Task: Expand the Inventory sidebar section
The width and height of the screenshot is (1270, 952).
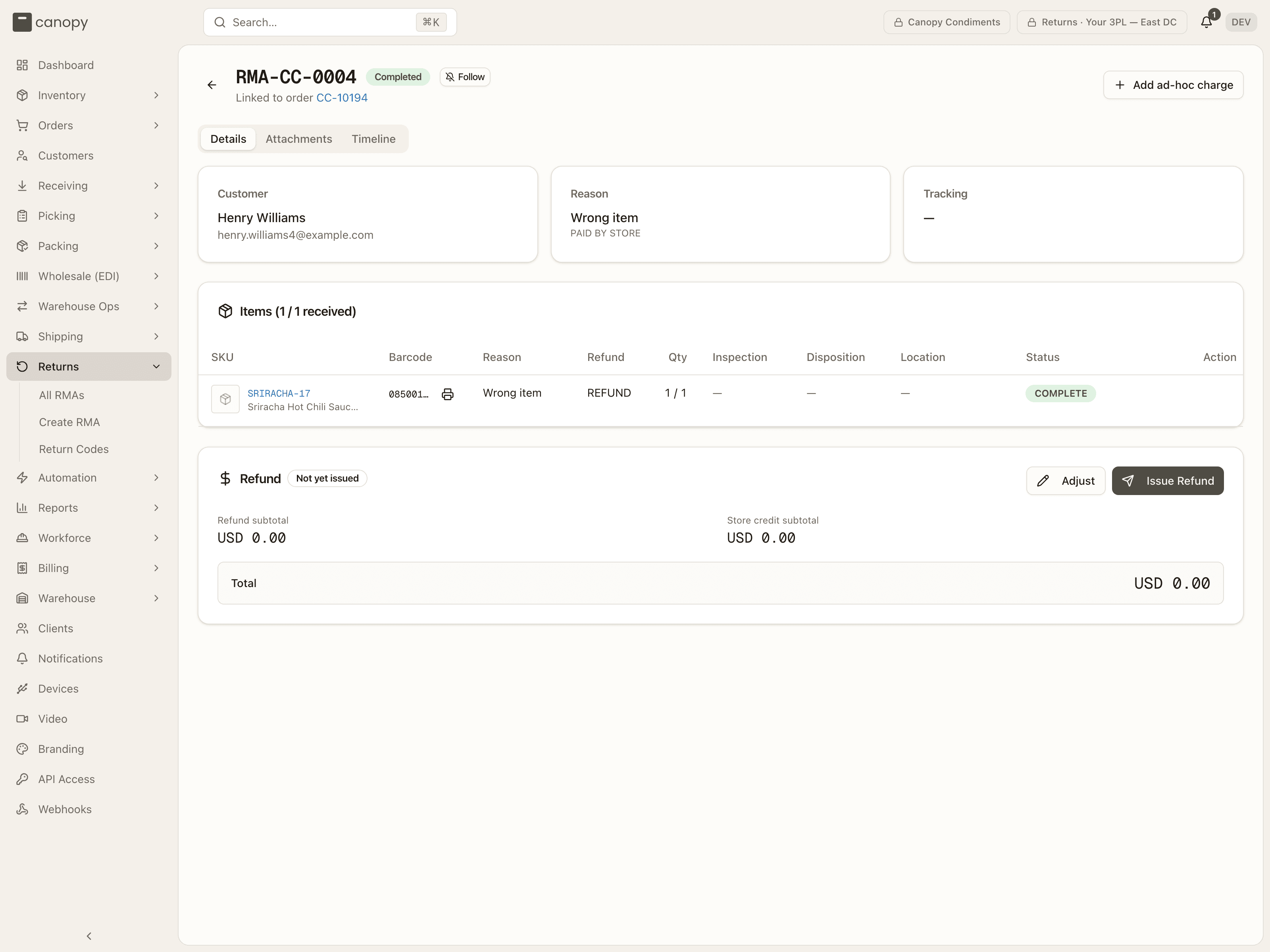Action: click(x=89, y=95)
